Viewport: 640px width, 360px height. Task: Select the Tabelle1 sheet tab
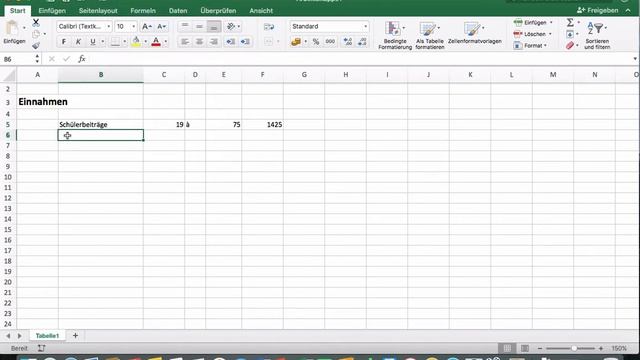pyautogui.click(x=47, y=336)
